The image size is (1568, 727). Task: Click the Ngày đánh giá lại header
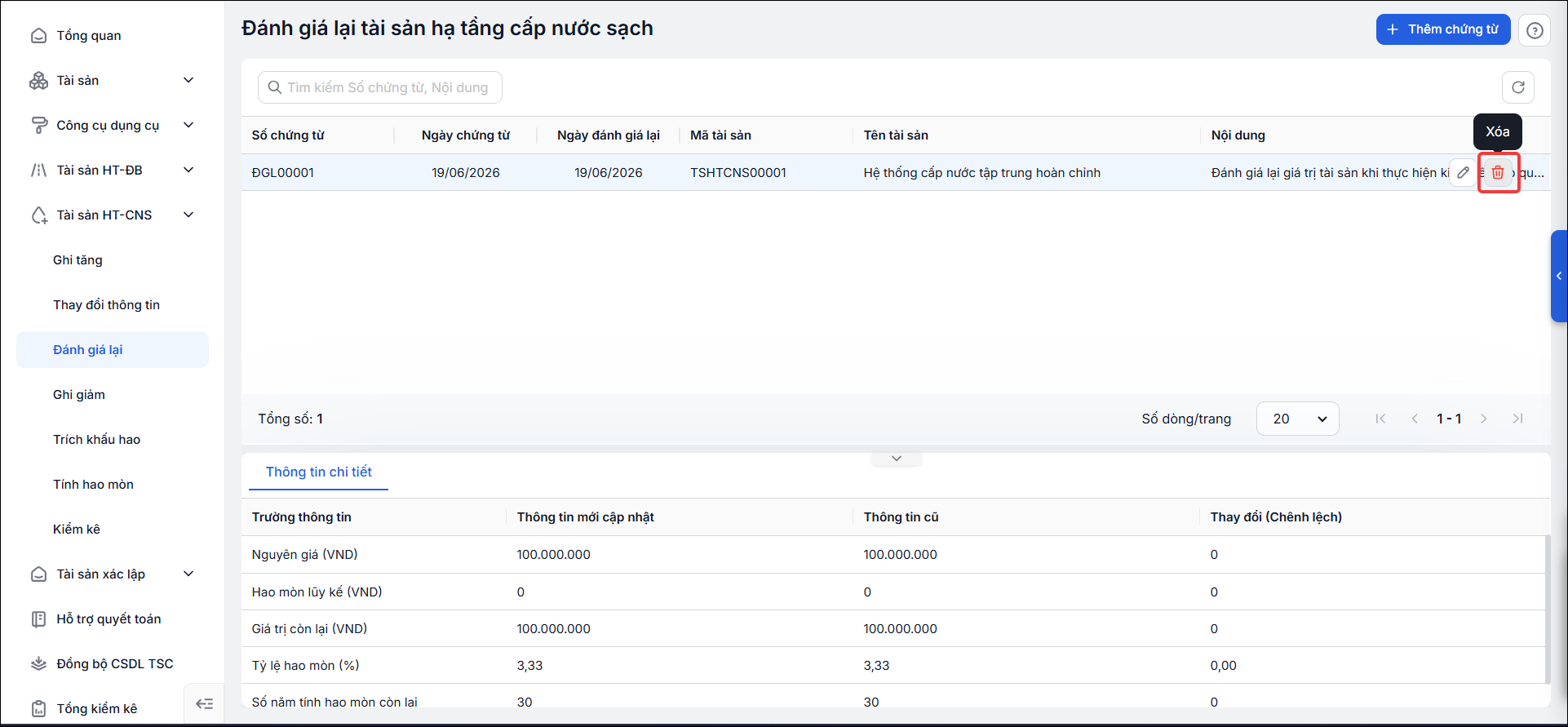click(x=609, y=135)
